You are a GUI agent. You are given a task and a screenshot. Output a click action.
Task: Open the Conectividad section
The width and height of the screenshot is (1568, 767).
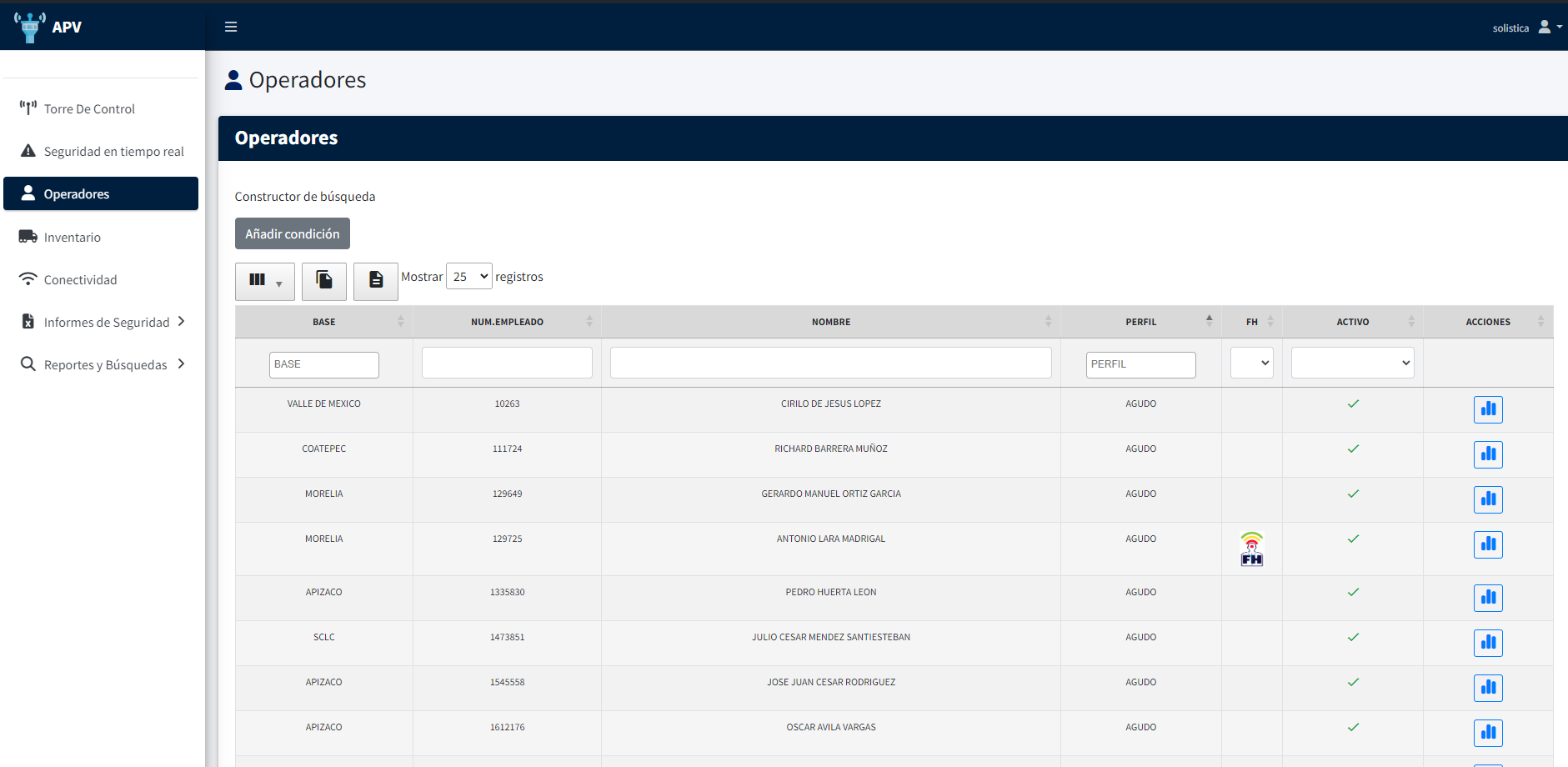101,279
